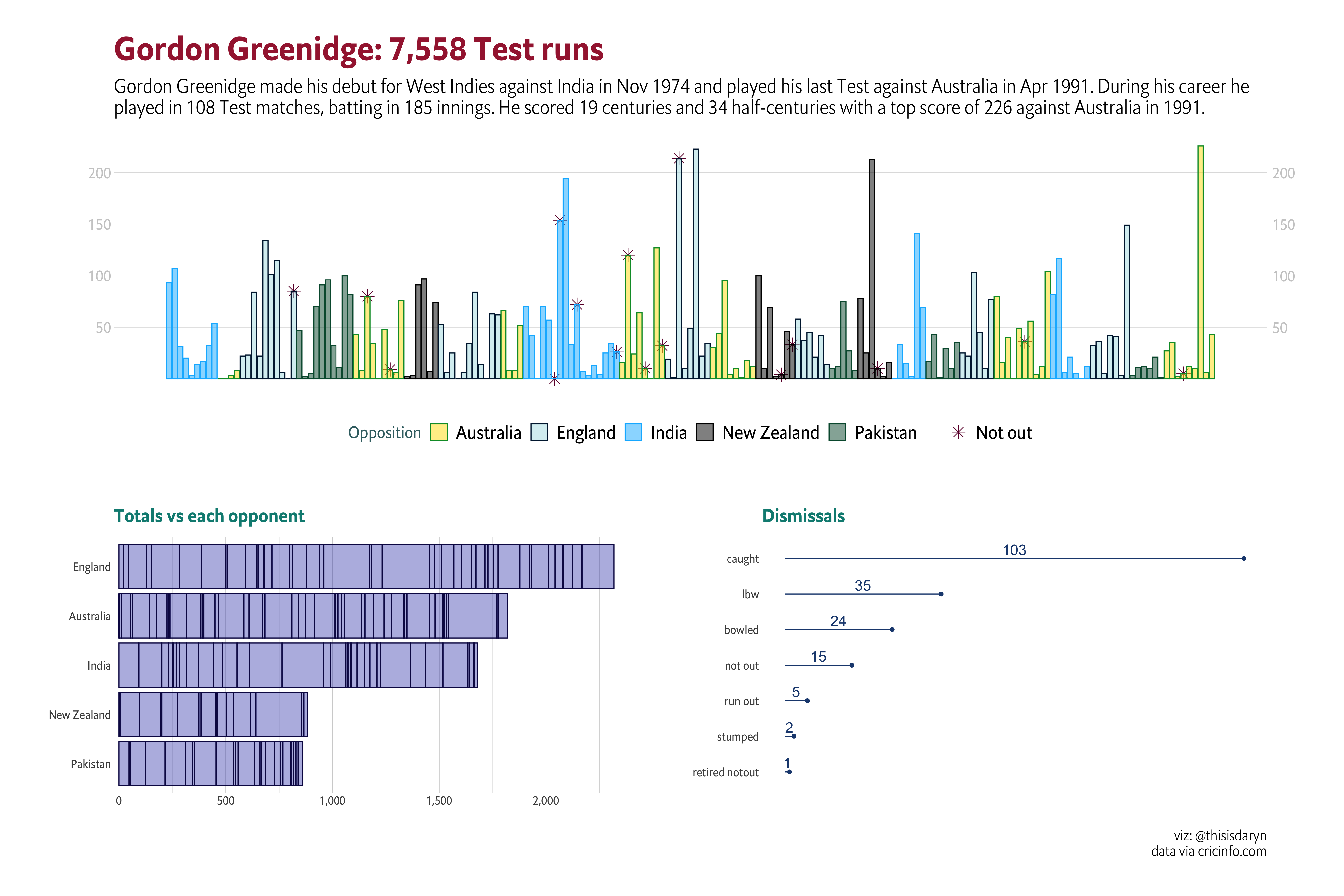
Task: Click the dot ending the bowled line
Action: pyautogui.click(x=892, y=630)
